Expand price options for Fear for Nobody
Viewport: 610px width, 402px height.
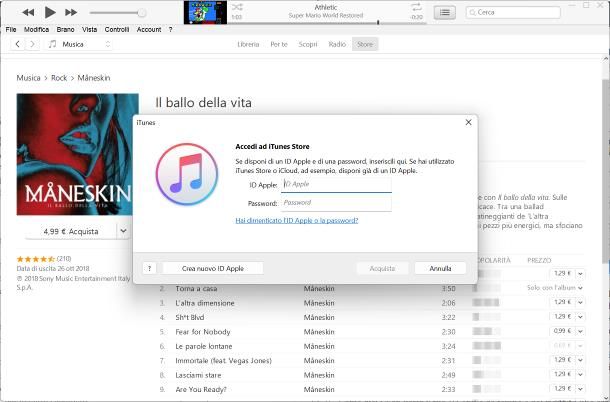click(580, 331)
